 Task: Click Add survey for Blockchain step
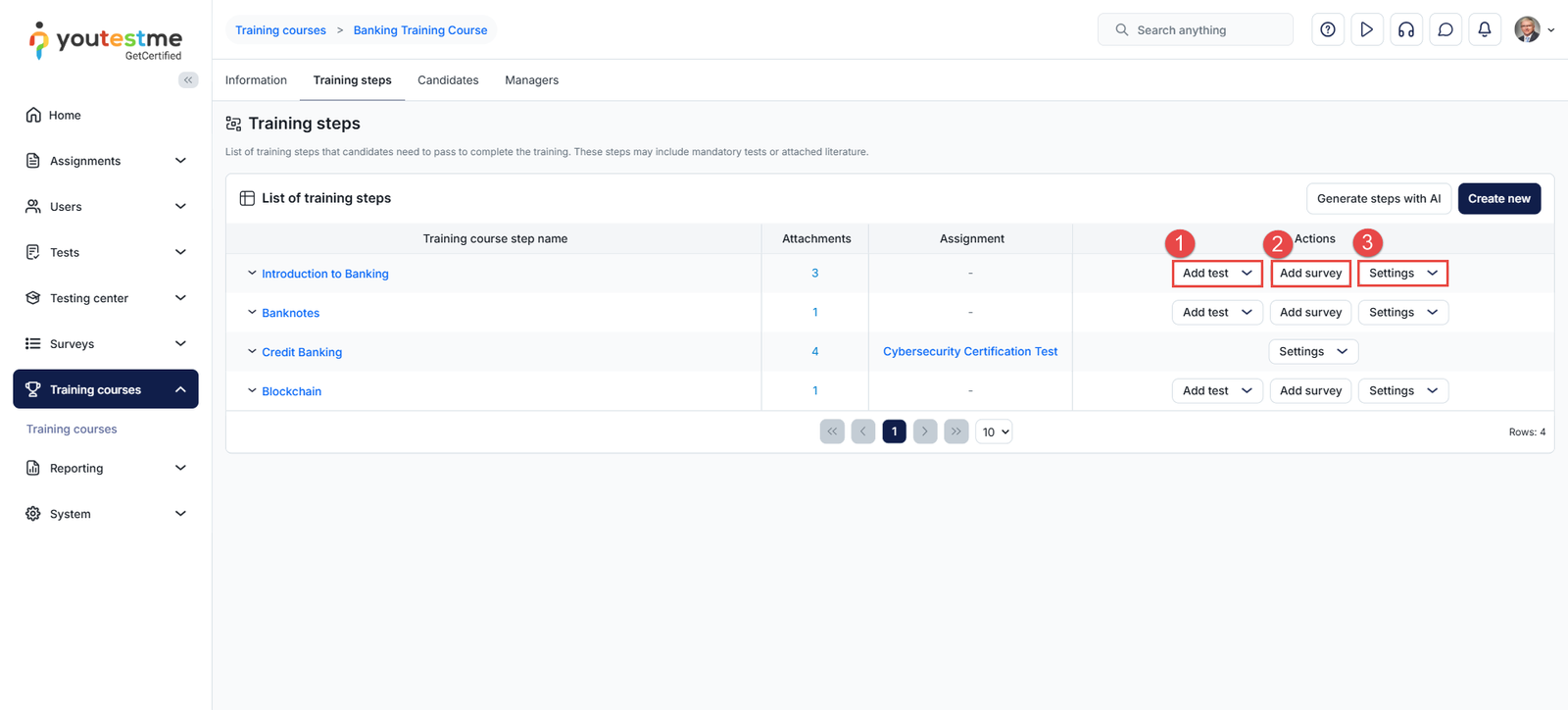(x=1310, y=391)
